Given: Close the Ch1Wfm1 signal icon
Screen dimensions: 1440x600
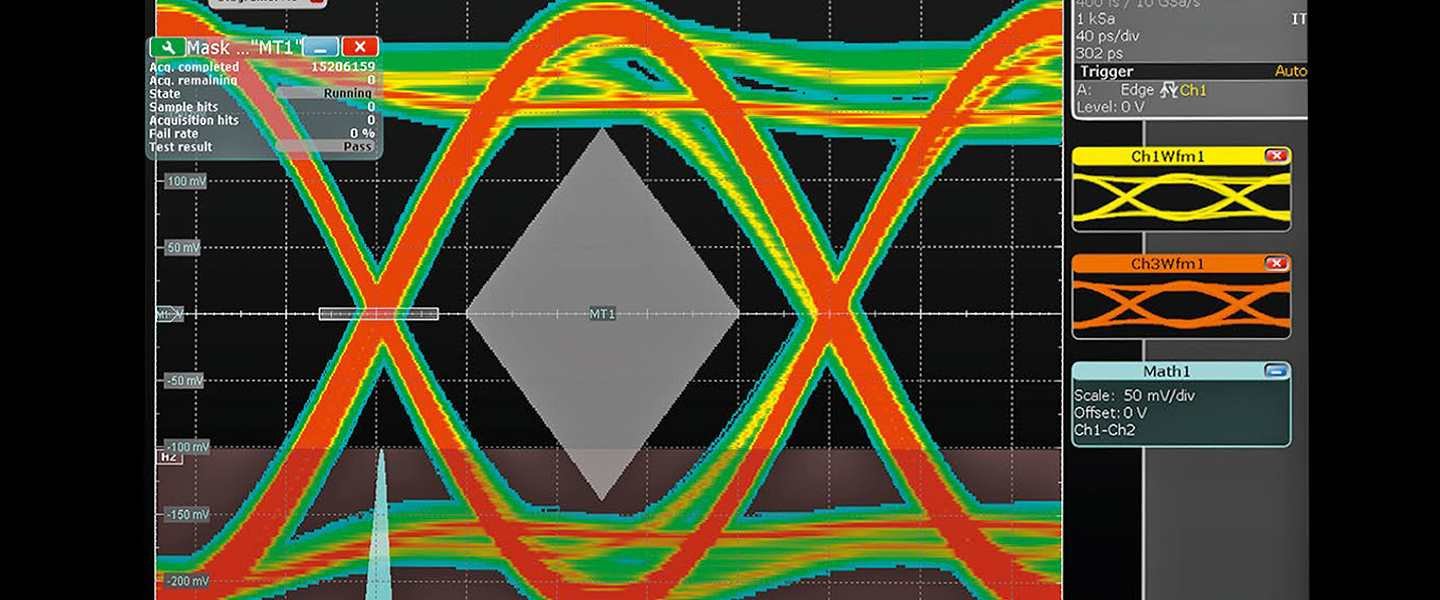Looking at the screenshot, I should coord(1275,156).
